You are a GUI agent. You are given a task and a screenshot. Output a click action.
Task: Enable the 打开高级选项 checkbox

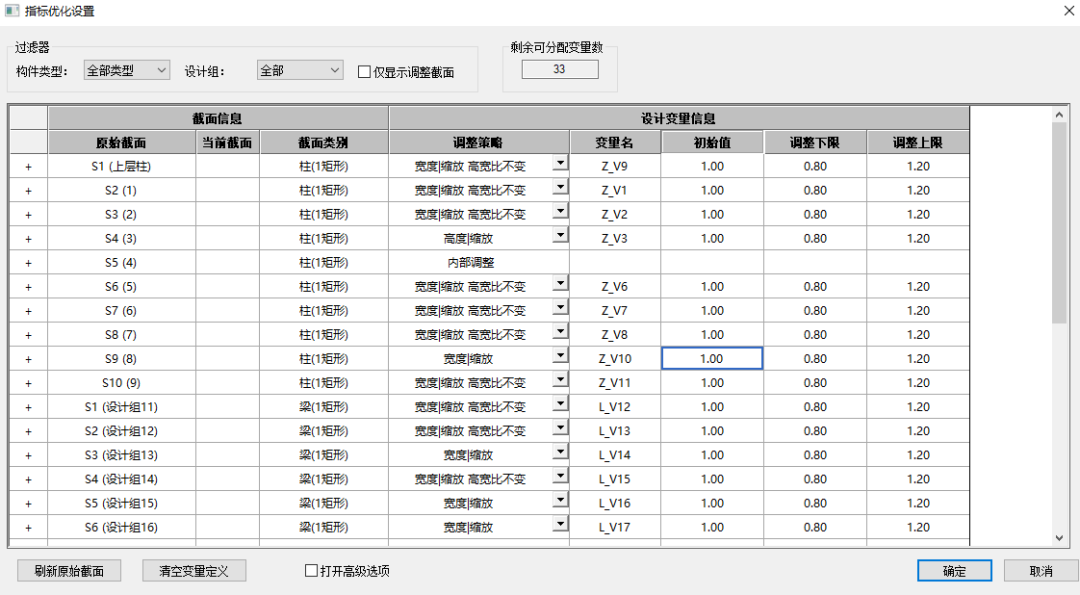pyautogui.click(x=311, y=570)
